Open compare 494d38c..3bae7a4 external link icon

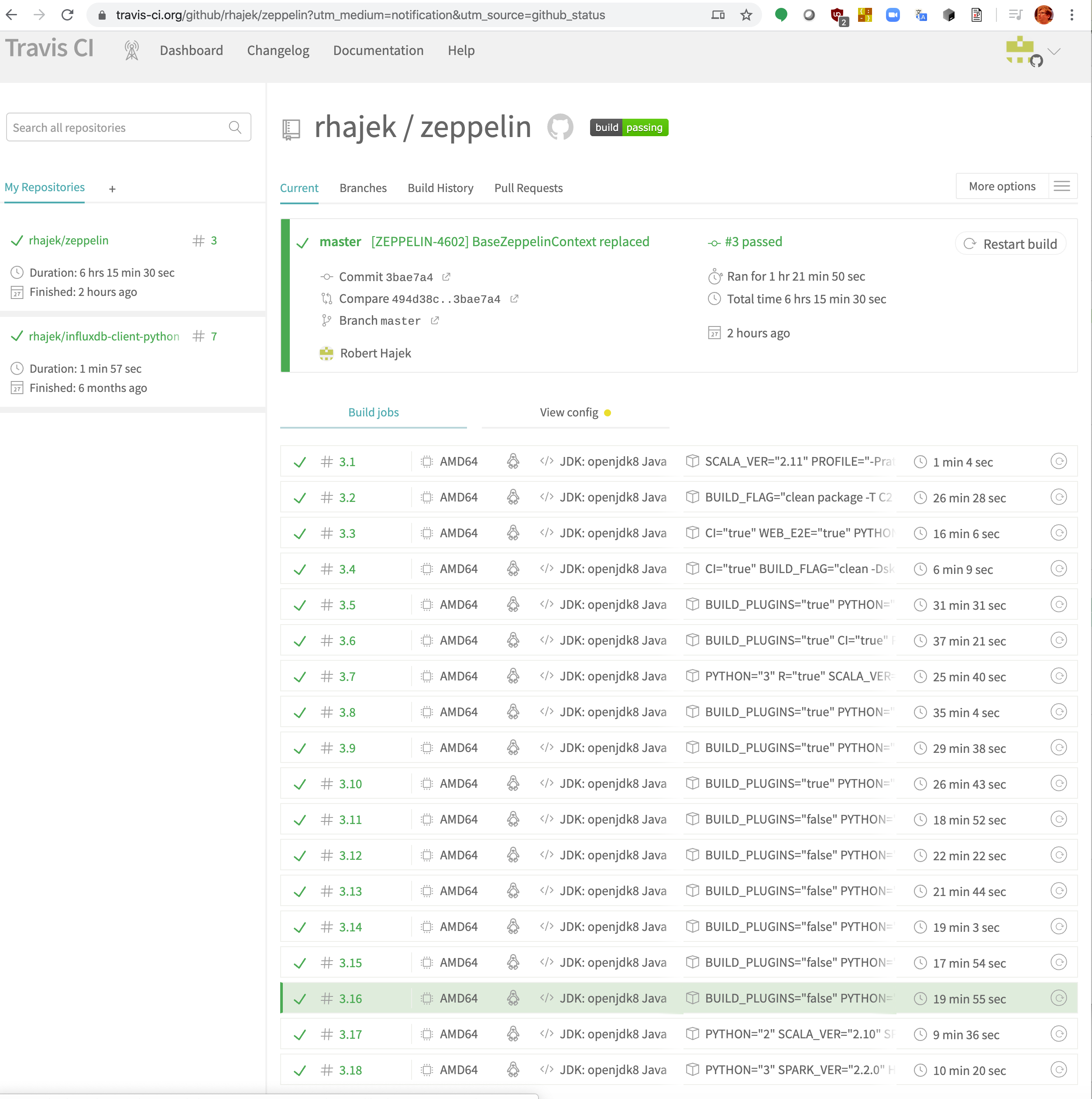(x=514, y=299)
